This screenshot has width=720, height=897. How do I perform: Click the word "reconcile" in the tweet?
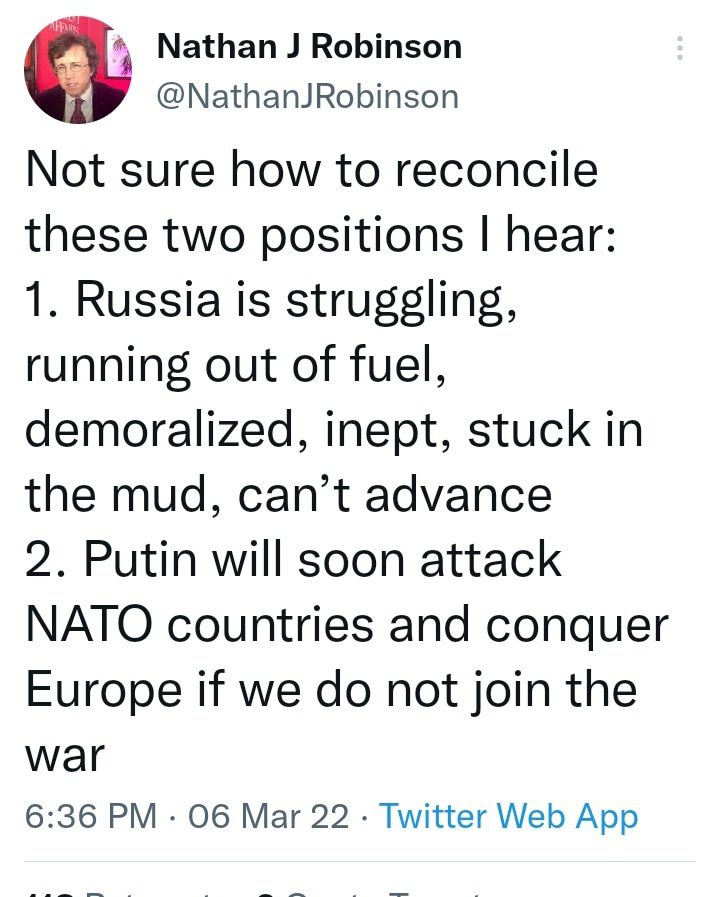tap(497, 170)
